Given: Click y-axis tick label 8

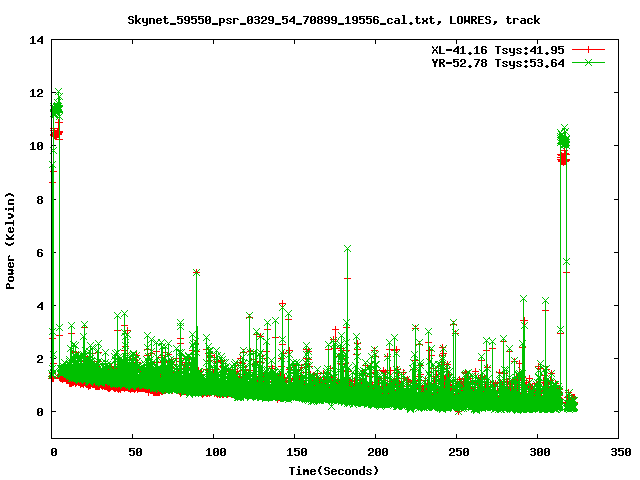Looking at the screenshot, I should pos(40,200).
